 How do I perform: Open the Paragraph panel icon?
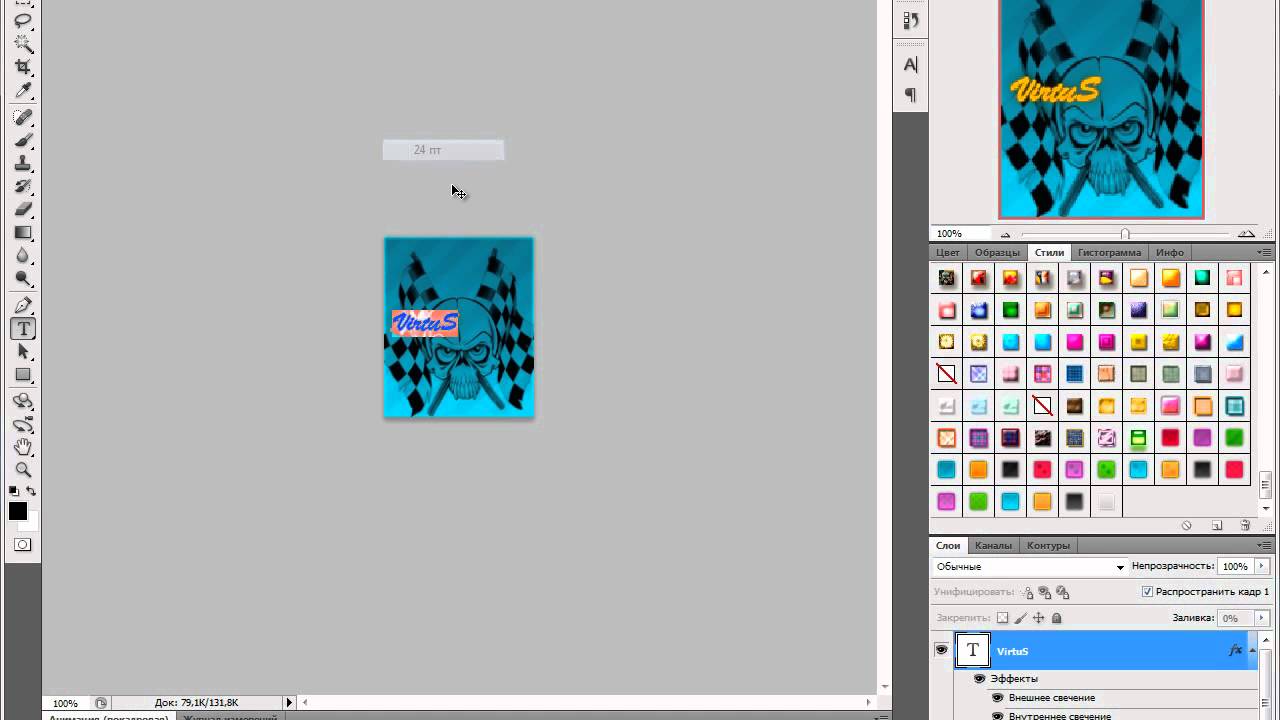[x=910, y=95]
